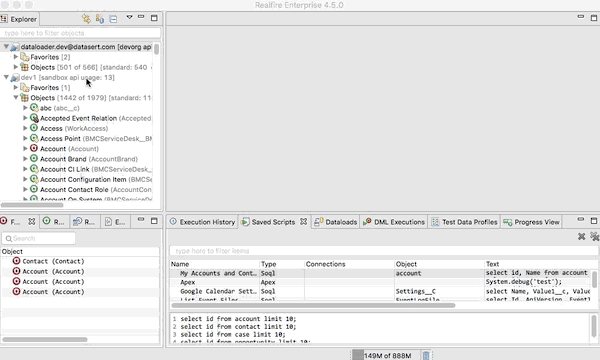
Task: Type in the Saved Scripts filter items field
Action: pos(384,251)
